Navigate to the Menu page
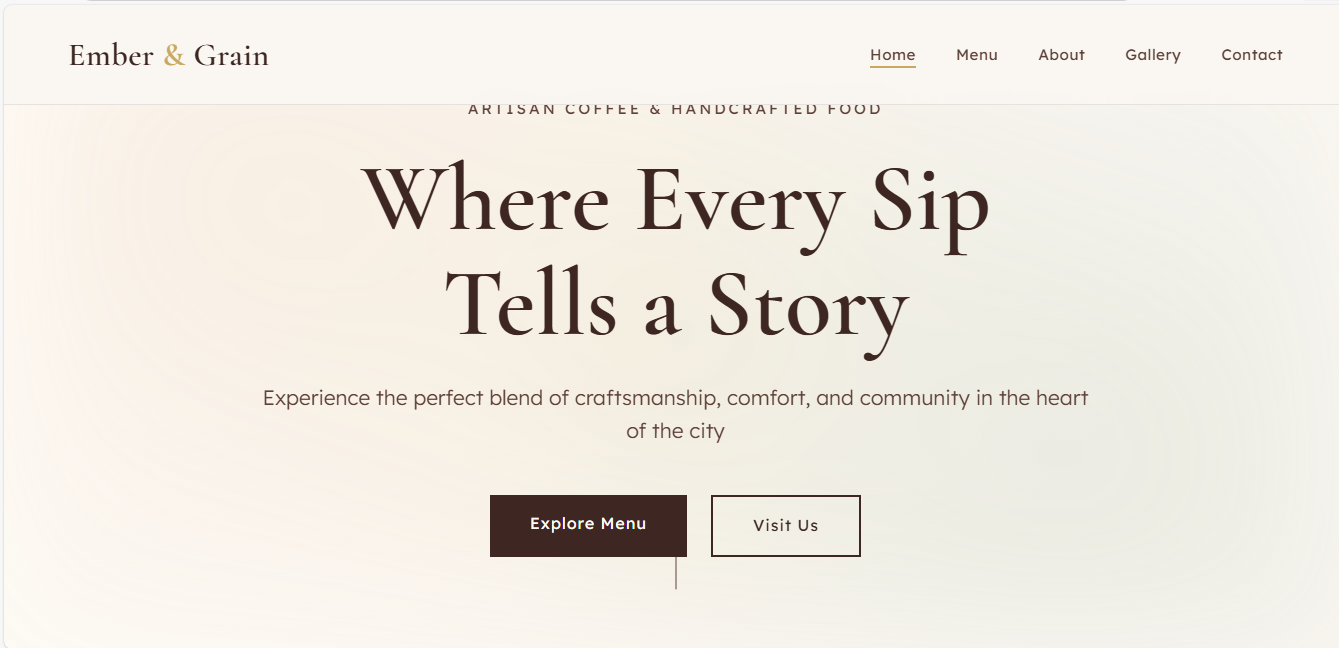This screenshot has height=648, width=1339. click(976, 55)
